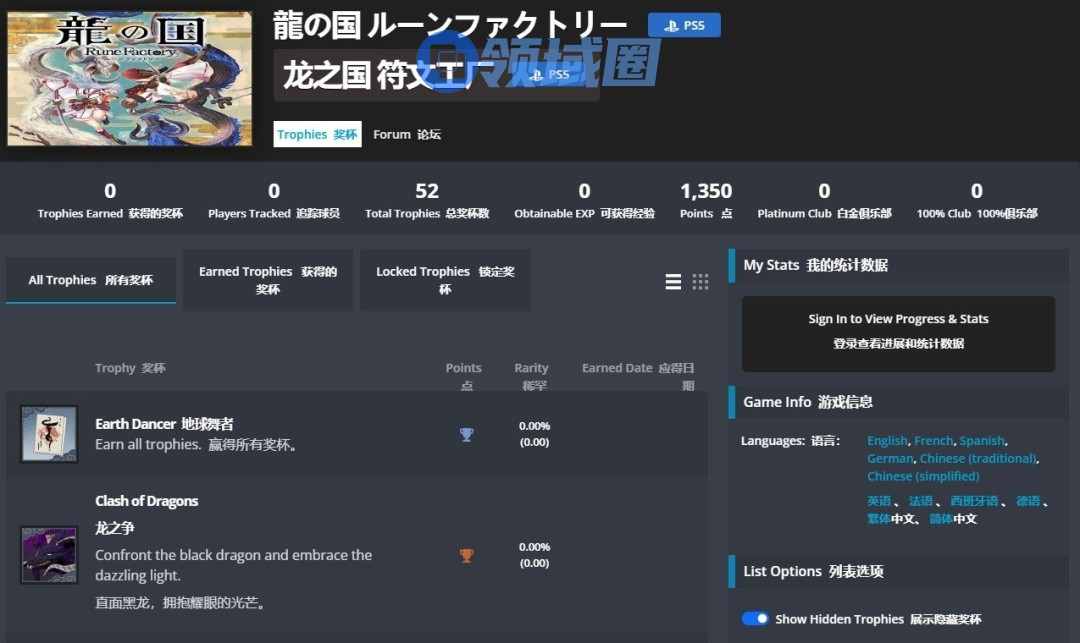1080x643 pixels.
Task: Open the Earth Dancer trophy image
Action: [49, 434]
